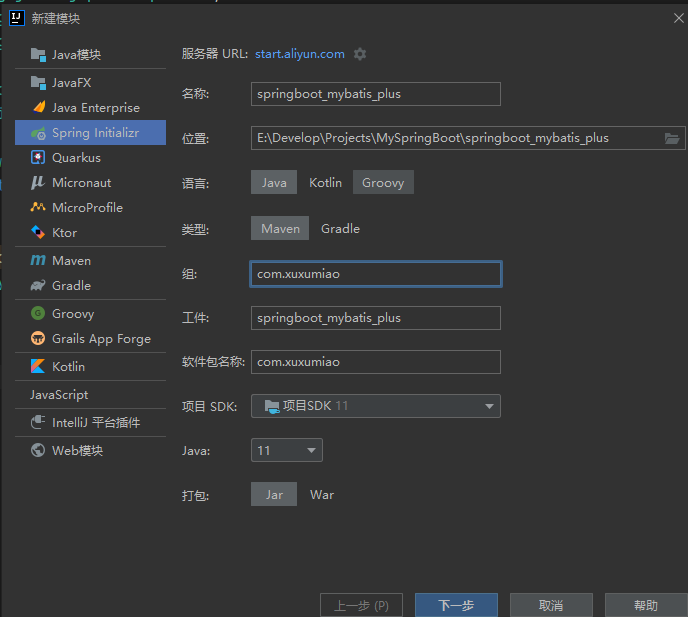This screenshot has width=688, height=617.
Task: Click the 名称 name input field
Action: [376, 94]
